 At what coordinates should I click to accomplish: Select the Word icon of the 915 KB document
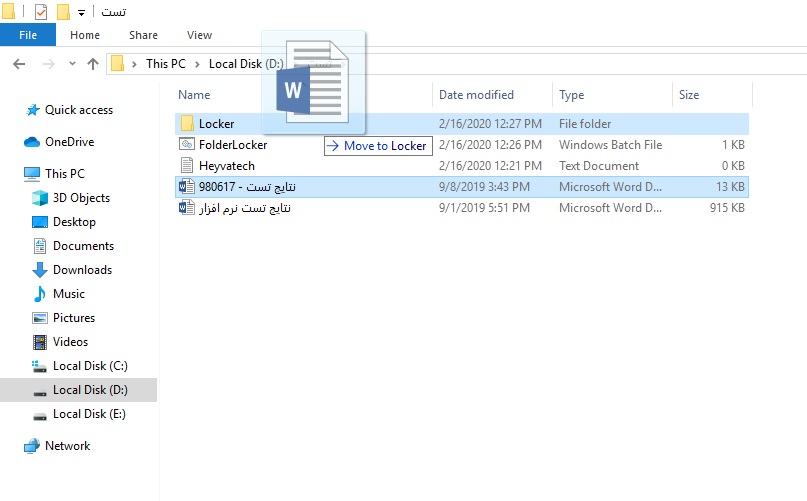click(186, 208)
